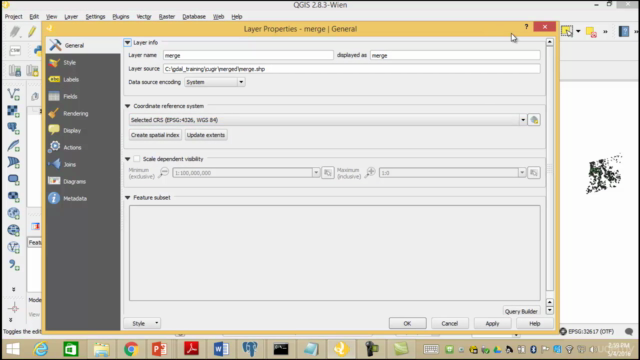Click the Add Raster Layer icon

click(x=13, y=111)
